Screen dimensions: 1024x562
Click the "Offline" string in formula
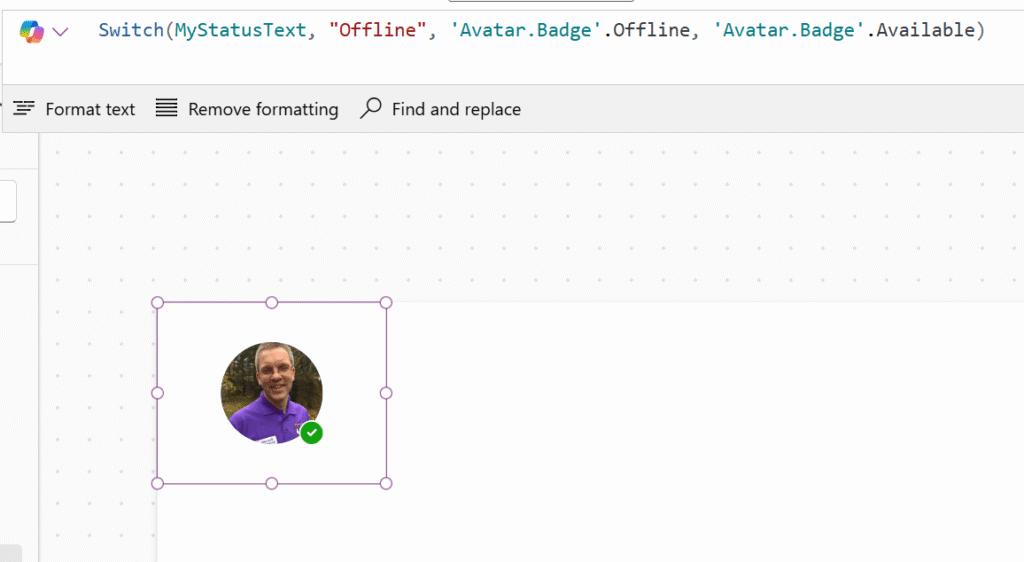point(377,30)
